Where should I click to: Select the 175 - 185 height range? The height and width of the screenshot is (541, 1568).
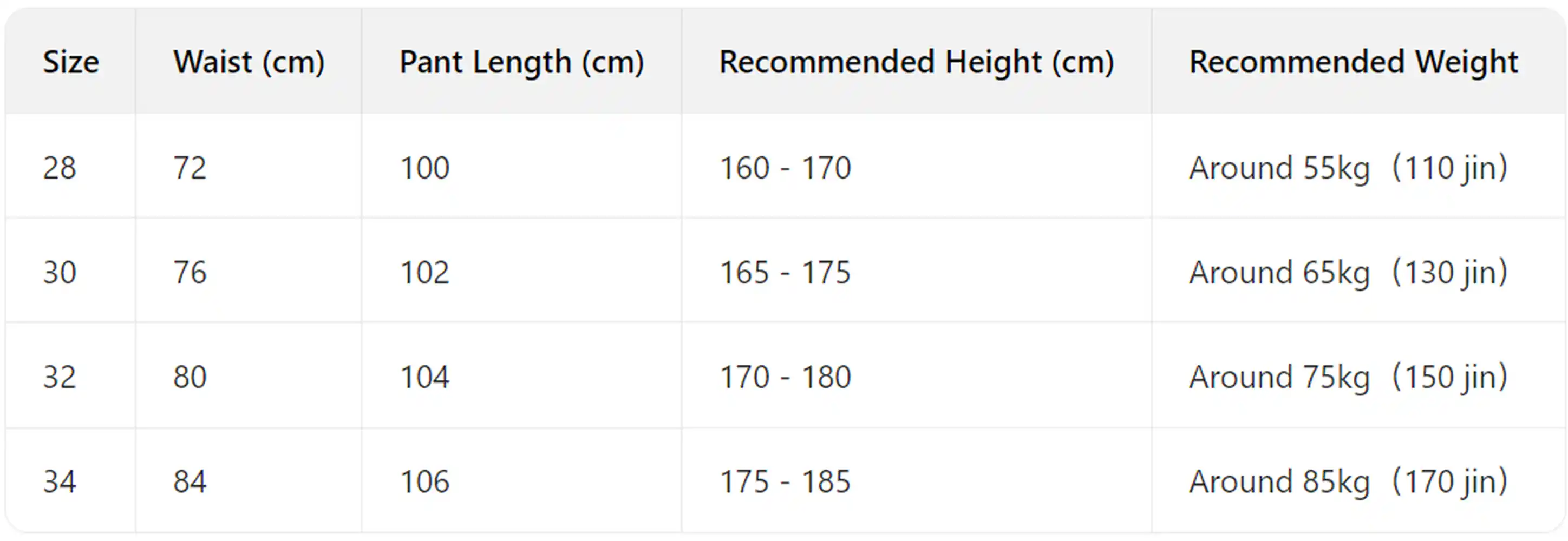(785, 481)
